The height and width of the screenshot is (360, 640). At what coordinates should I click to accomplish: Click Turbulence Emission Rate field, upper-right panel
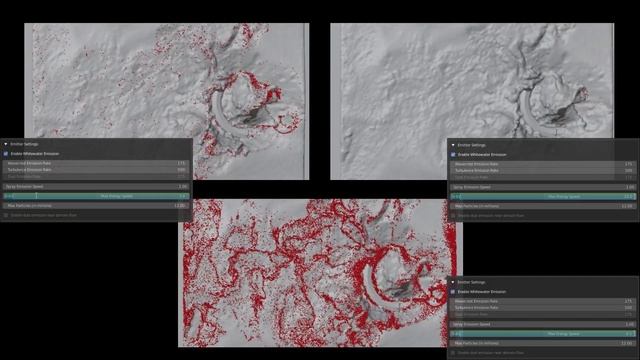(x=543, y=171)
